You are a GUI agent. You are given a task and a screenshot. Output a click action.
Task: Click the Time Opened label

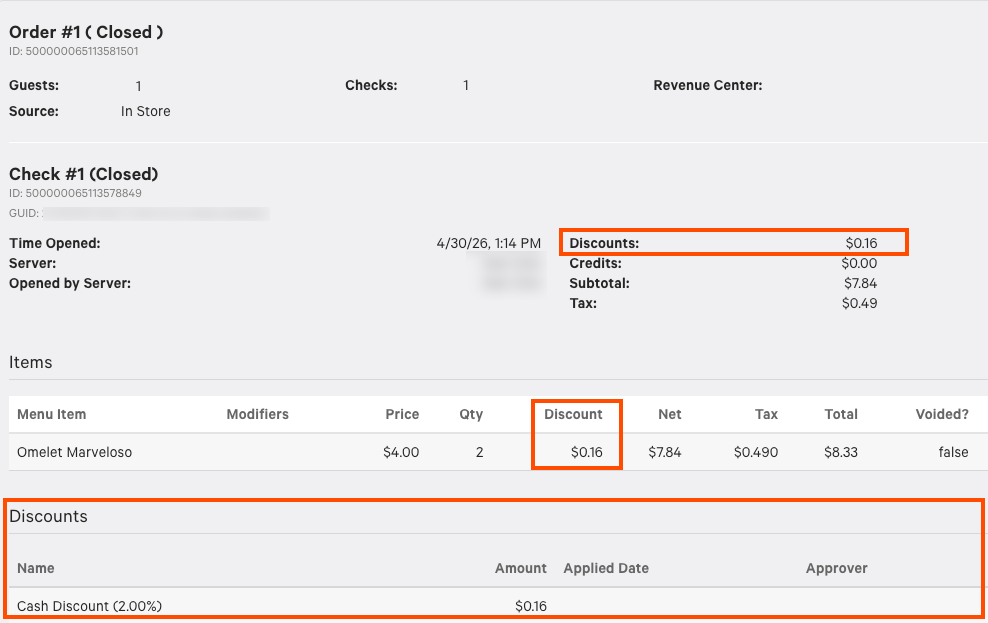[55, 243]
